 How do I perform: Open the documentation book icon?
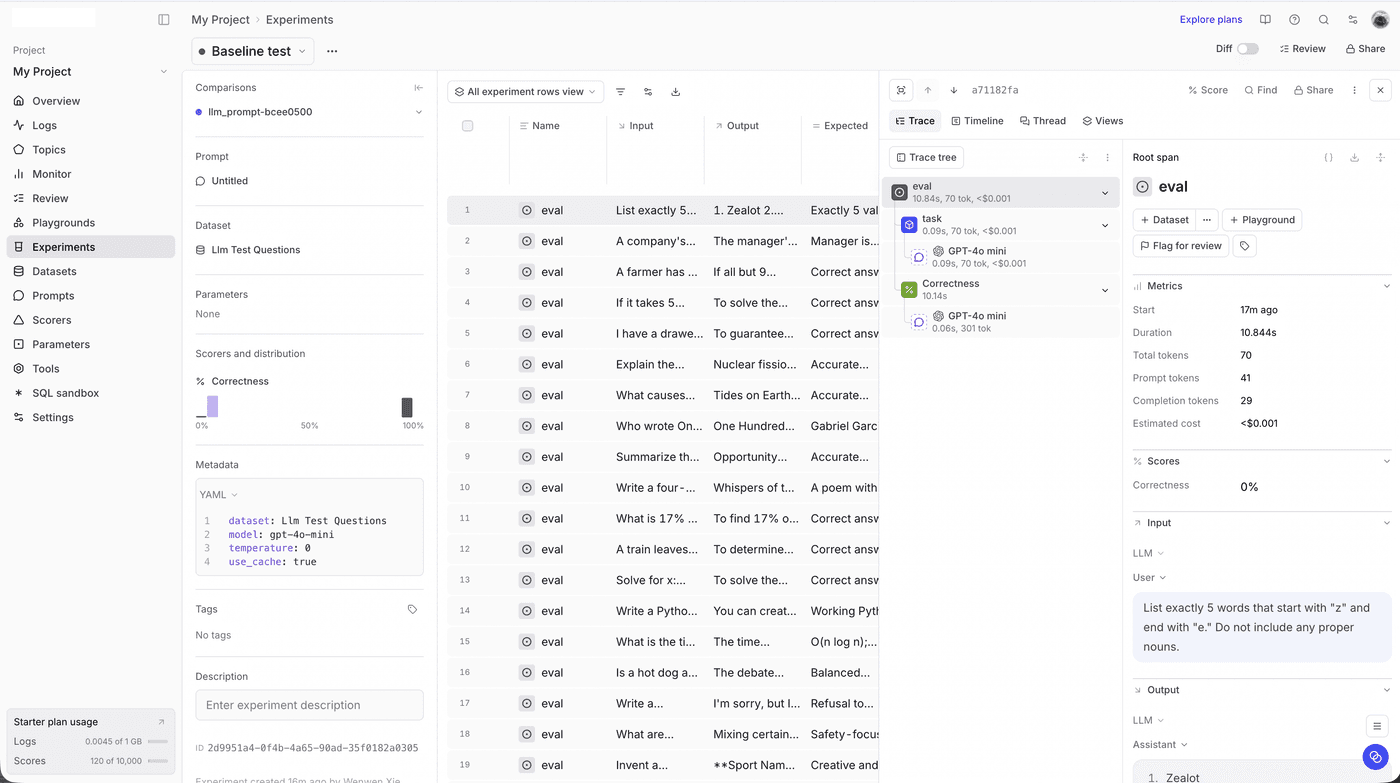pyautogui.click(x=1265, y=19)
